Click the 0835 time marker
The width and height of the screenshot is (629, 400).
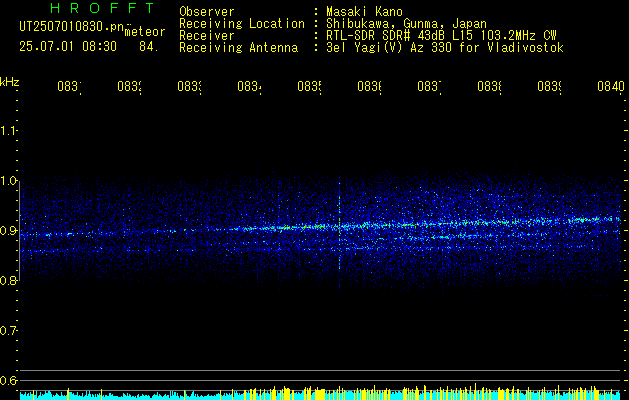[x=309, y=87]
